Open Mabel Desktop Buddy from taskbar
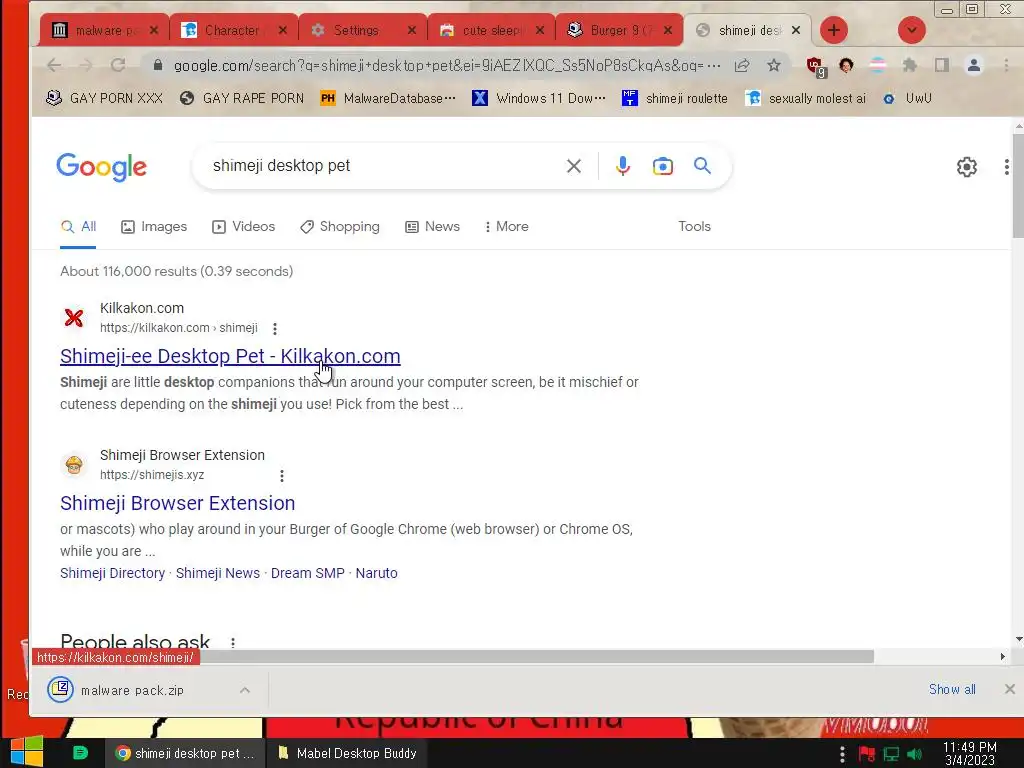This screenshot has height=768, width=1024. point(347,753)
